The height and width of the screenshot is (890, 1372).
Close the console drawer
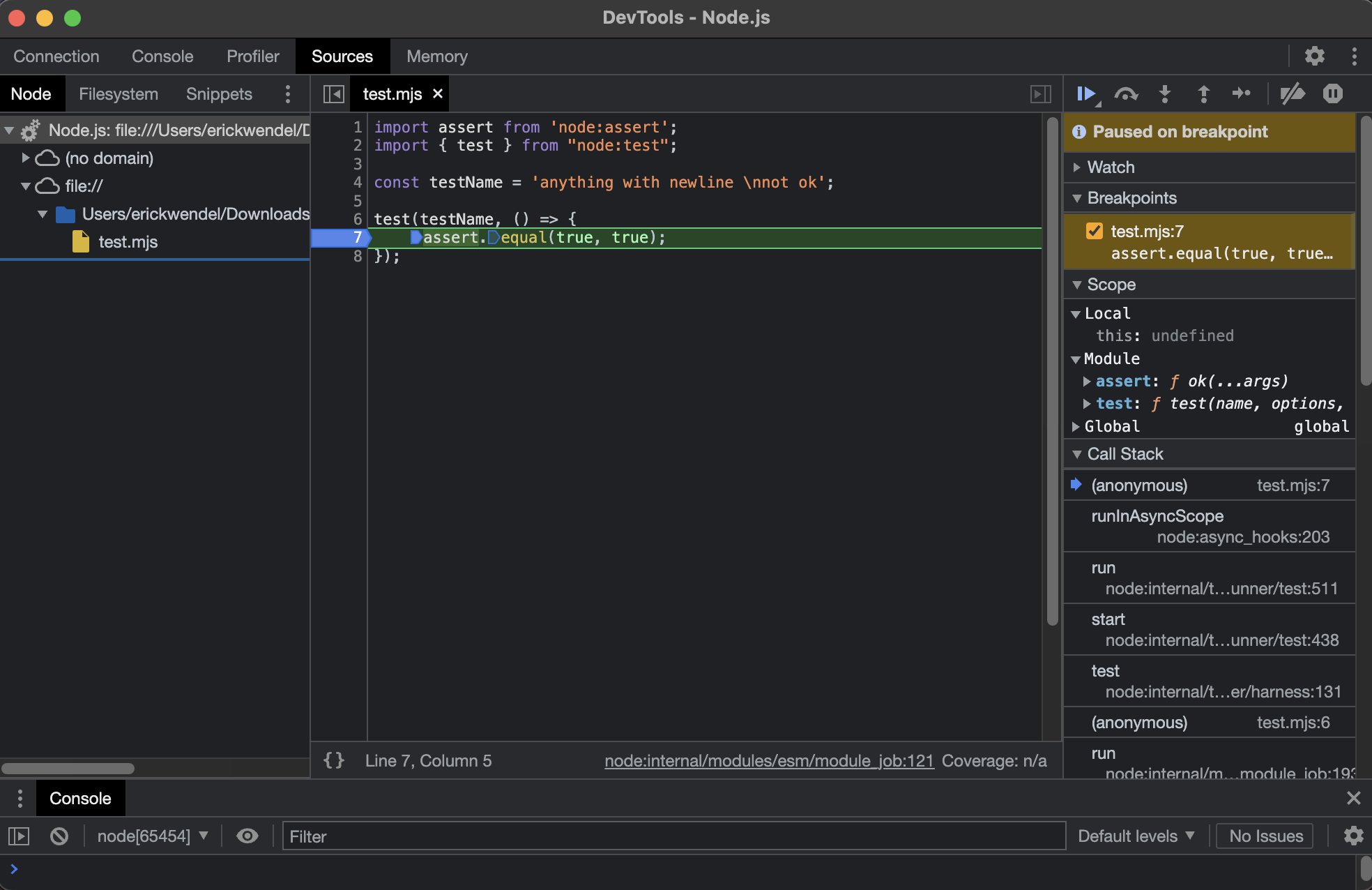point(1353,798)
